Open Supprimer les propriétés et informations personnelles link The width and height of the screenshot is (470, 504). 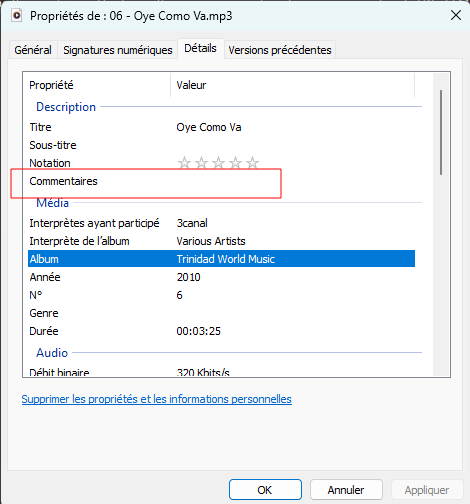[x=157, y=399]
